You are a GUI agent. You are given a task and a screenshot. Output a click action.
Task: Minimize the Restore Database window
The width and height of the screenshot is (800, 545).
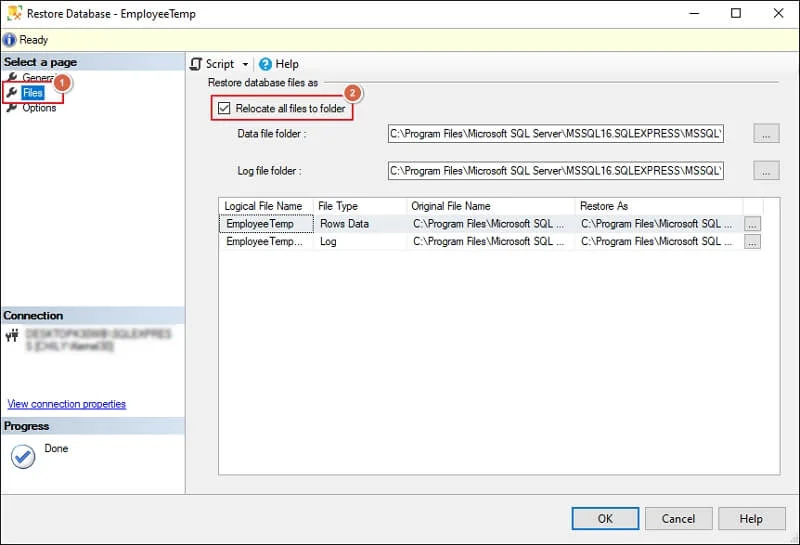point(694,13)
